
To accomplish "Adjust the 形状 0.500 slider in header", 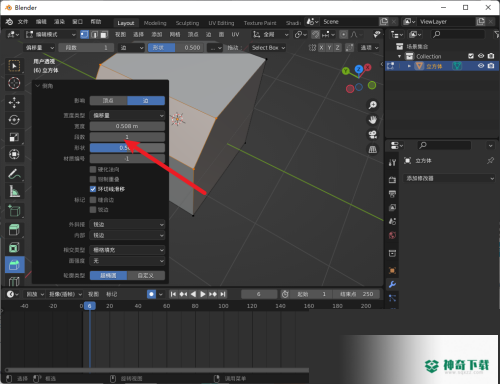I will (176, 48).
